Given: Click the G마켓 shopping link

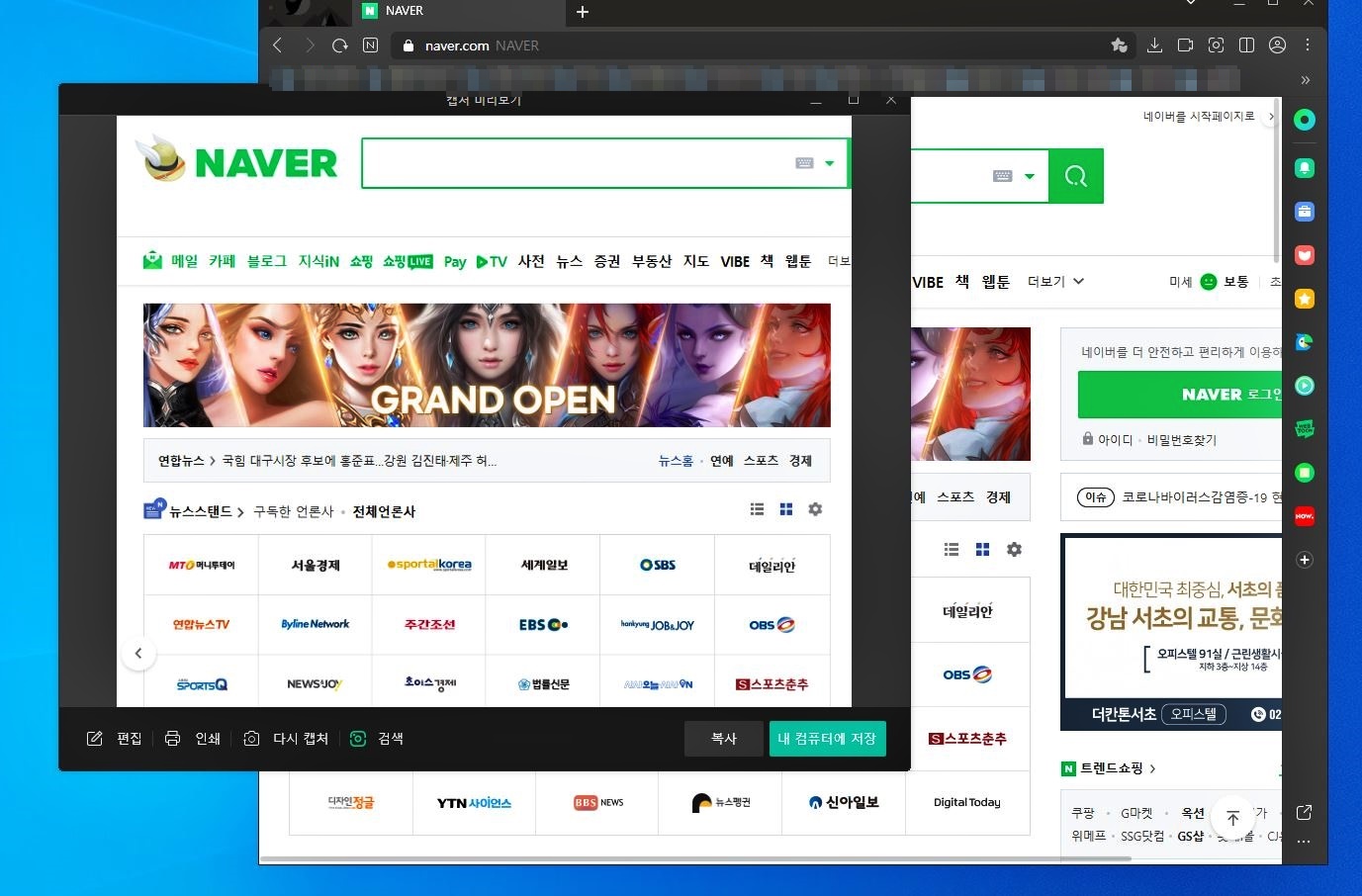Looking at the screenshot, I should coord(1136,813).
